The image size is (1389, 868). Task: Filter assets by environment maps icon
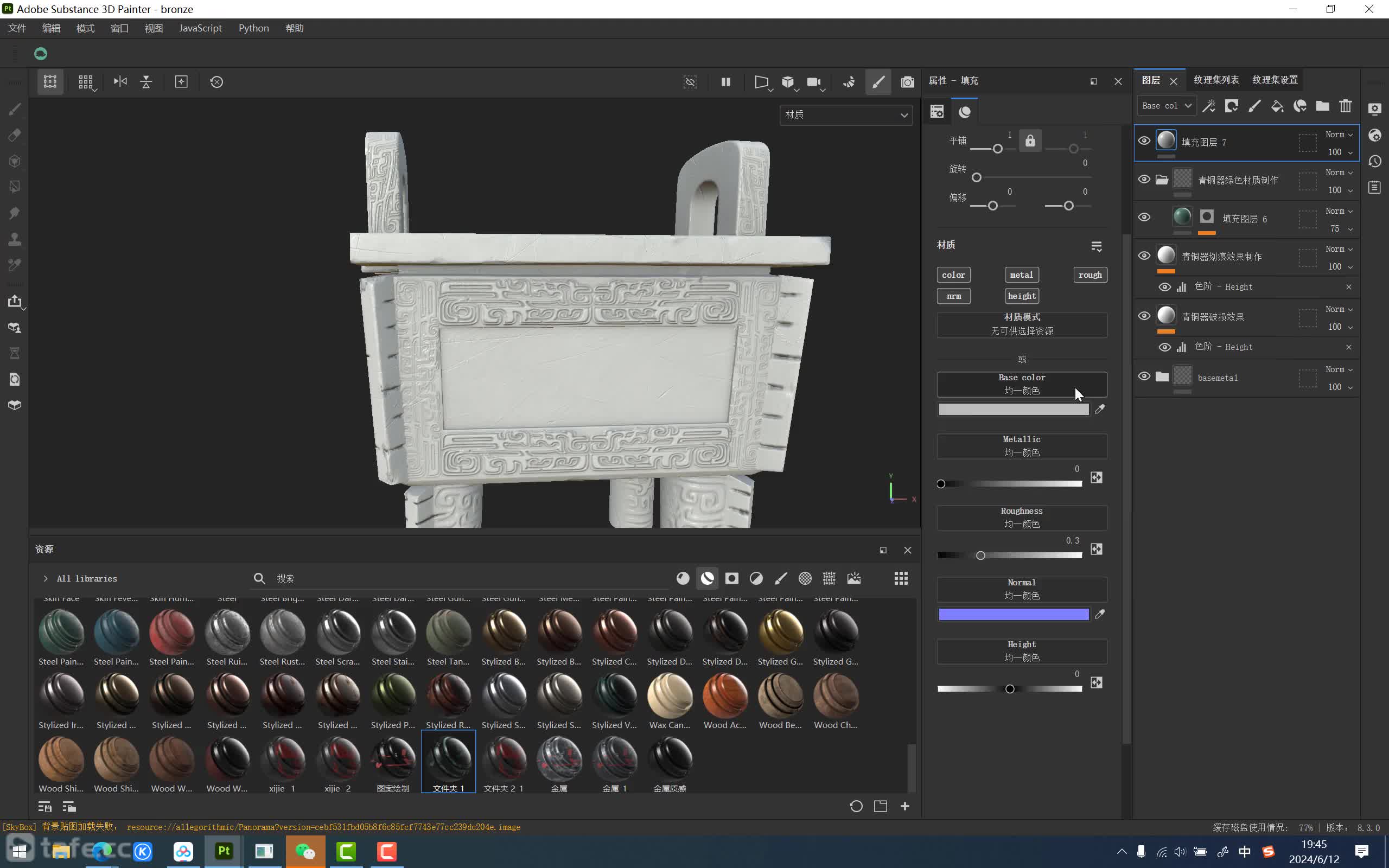[854, 578]
